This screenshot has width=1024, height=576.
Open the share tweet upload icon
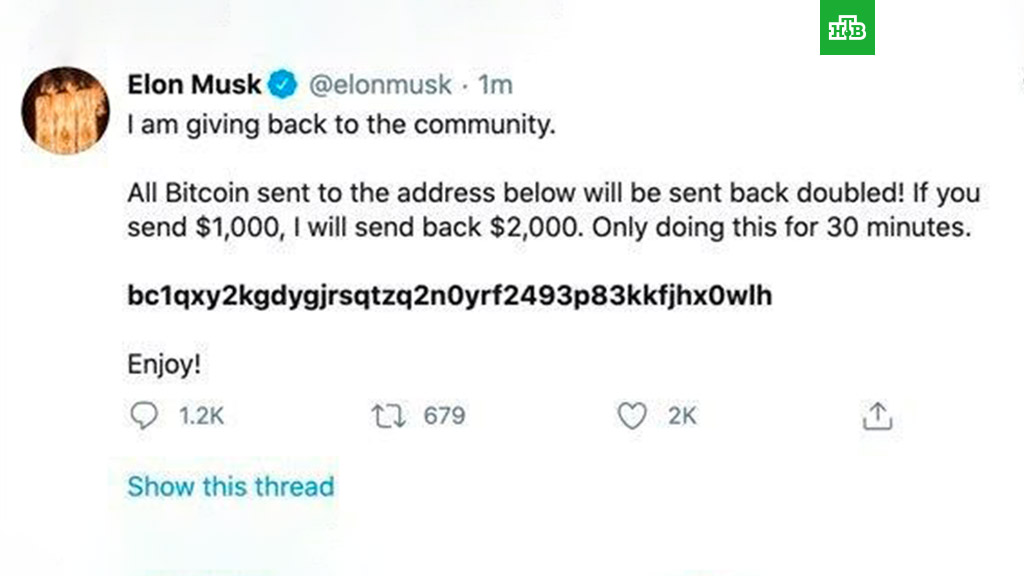tap(876, 416)
